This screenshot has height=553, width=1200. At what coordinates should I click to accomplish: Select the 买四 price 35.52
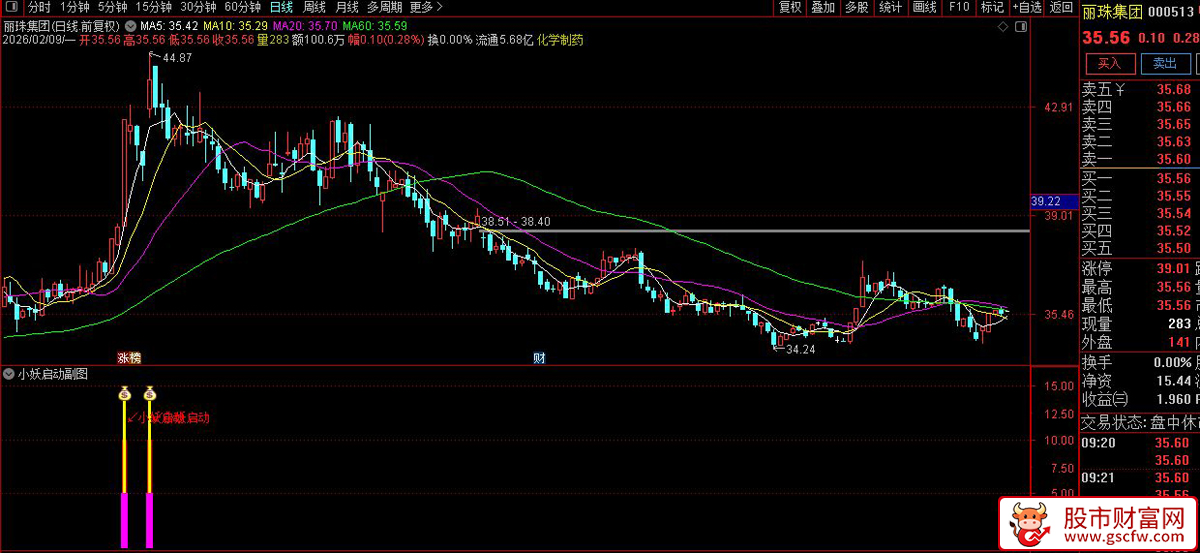point(1174,231)
